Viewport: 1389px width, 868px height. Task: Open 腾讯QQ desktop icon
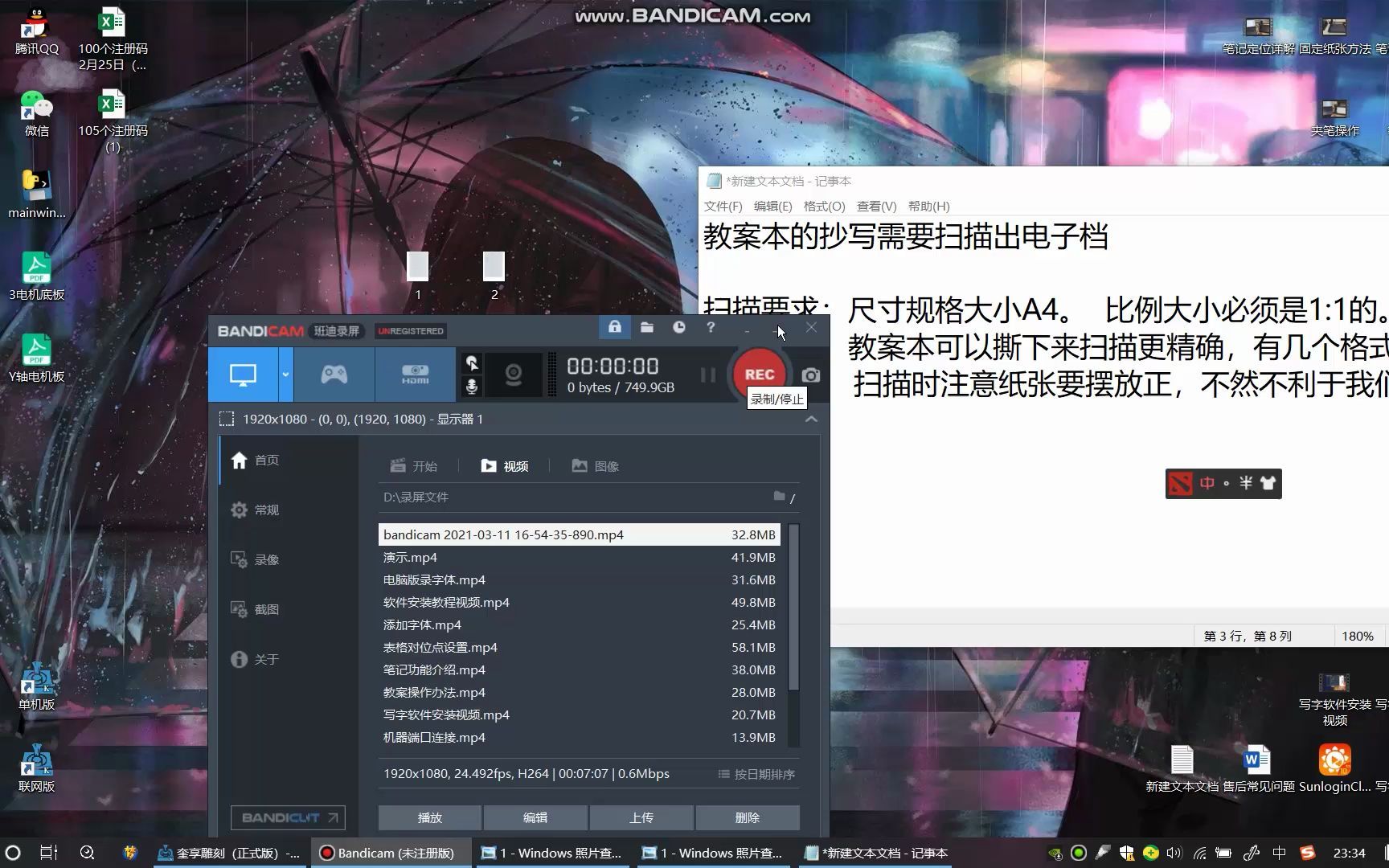[x=36, y=32]
